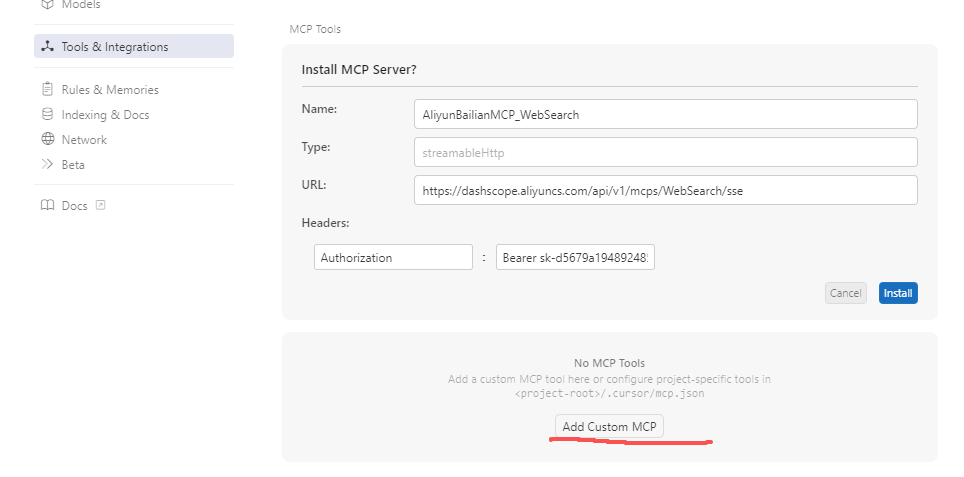Screen dimensions: 964x477
Task: Click the 'Install MCP Server?' heading
Action: (x=359, y=69)
